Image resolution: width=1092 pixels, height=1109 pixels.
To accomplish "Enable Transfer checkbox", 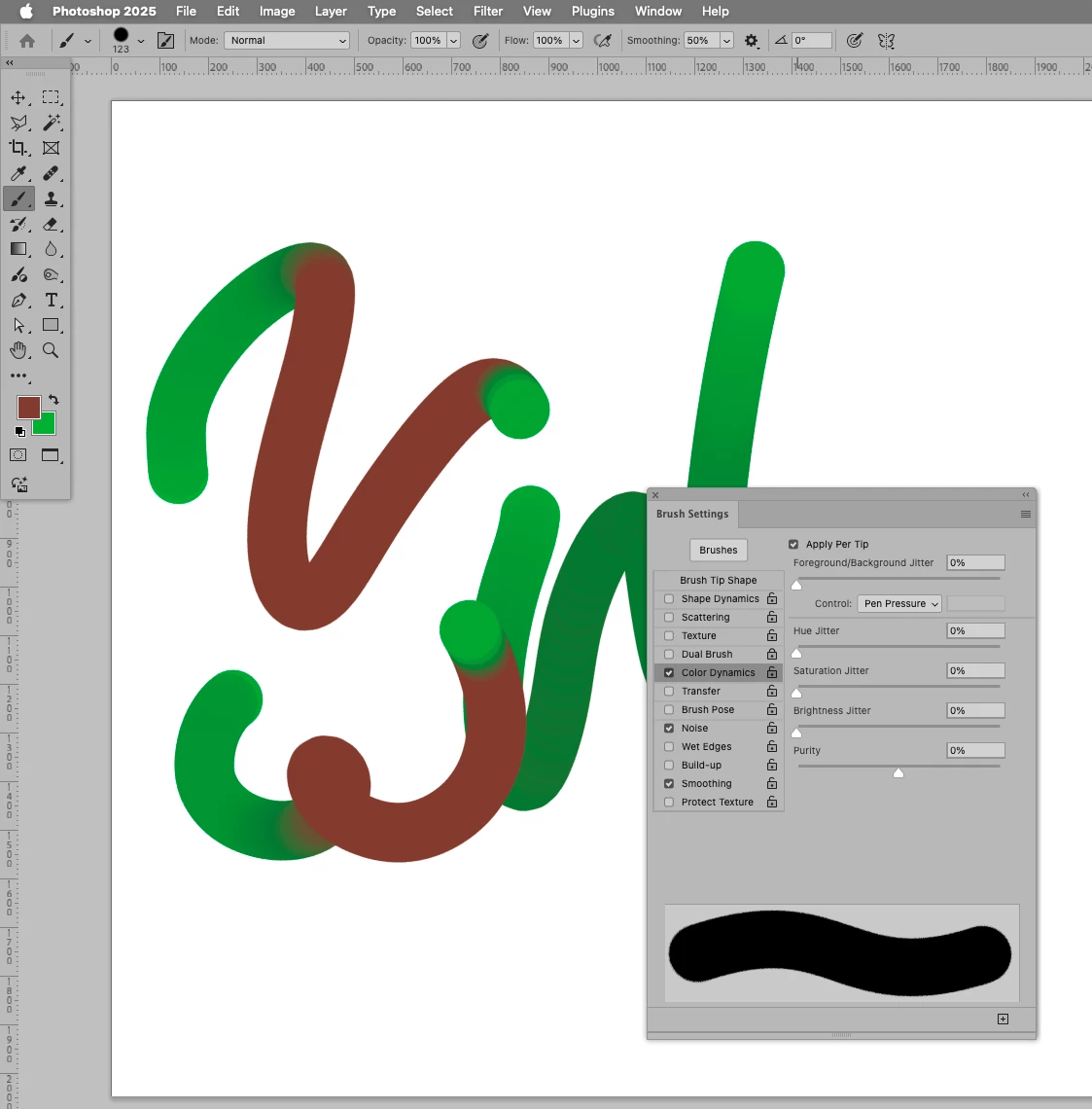I will (669, 691).
